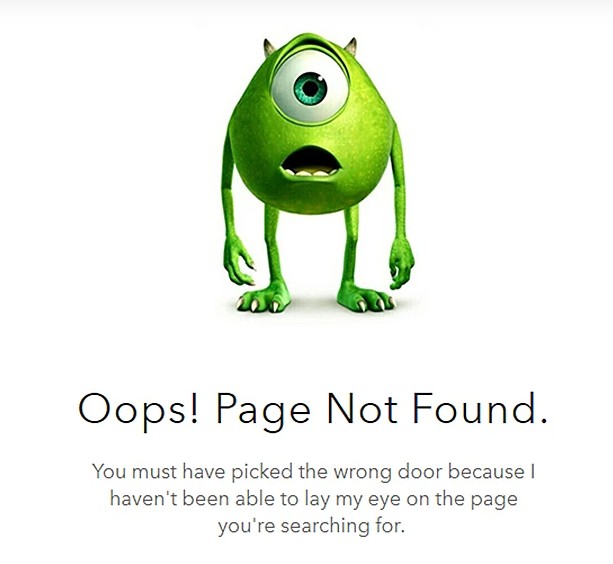Click the monster's left horn
The width and height of the screenshot is (613, 564).
tap(269, 47)
